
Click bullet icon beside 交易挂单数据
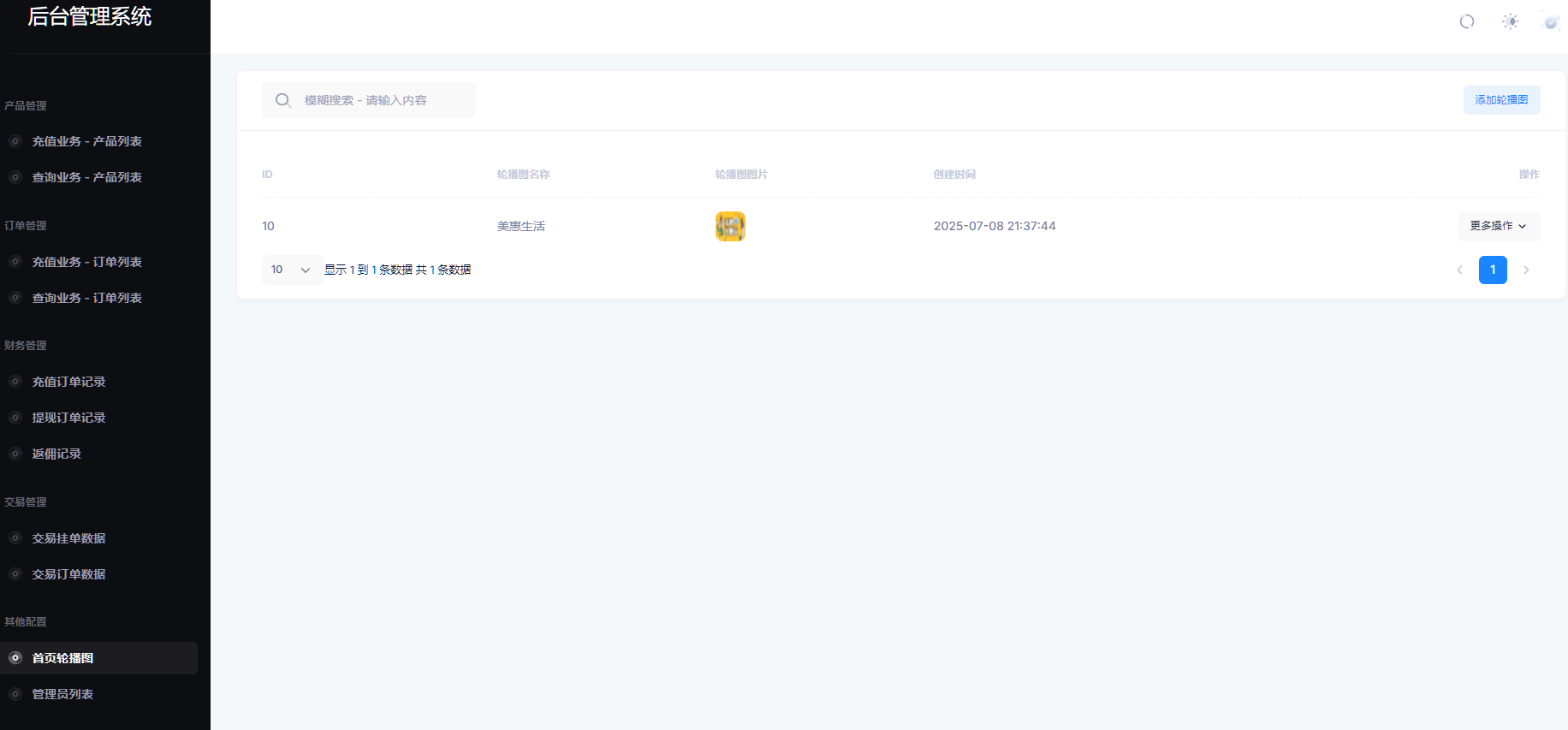pyautogui.click(x=15, y=538)
